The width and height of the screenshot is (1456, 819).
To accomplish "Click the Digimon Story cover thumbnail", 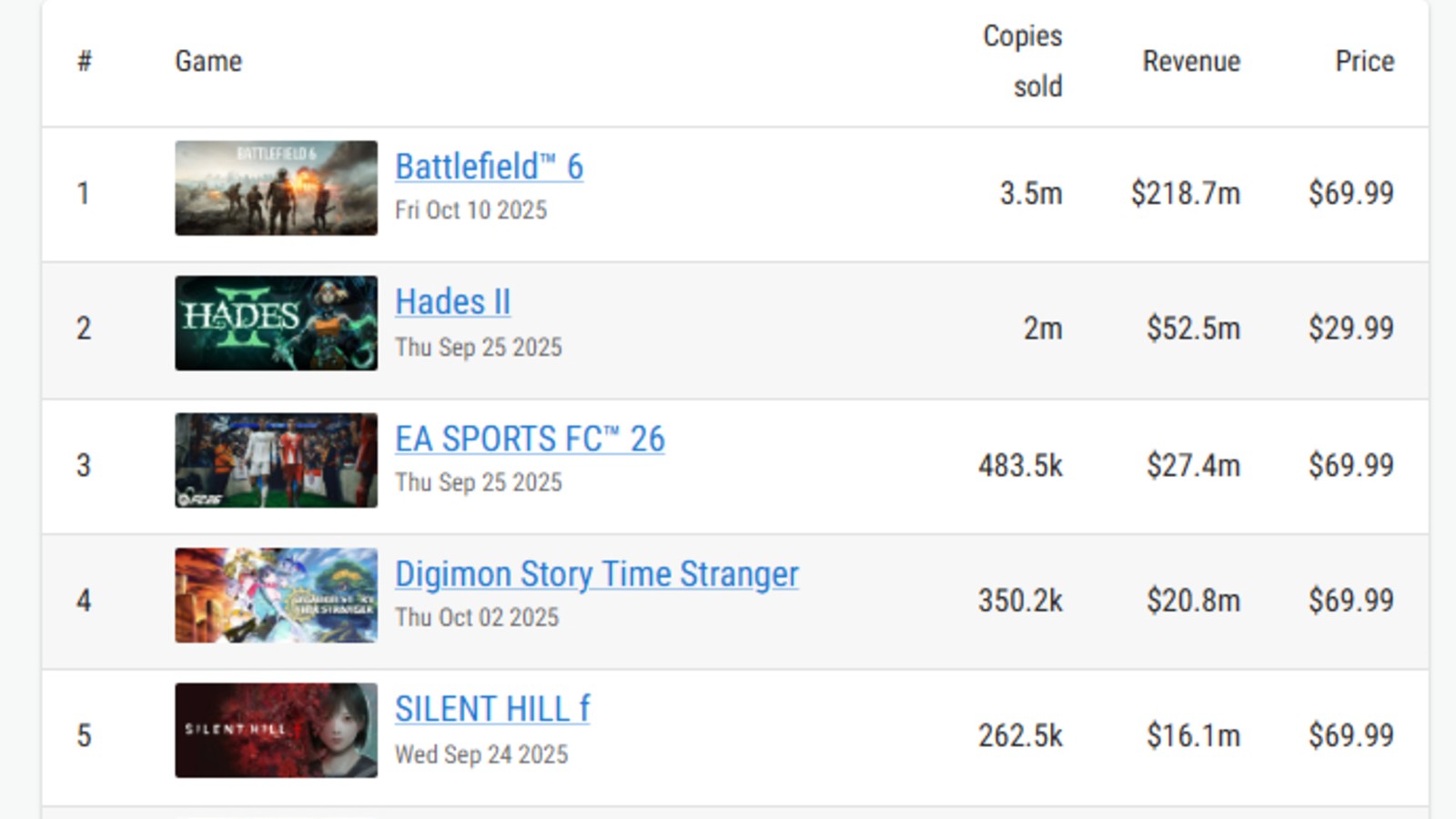I will click(x=276, y=595).
